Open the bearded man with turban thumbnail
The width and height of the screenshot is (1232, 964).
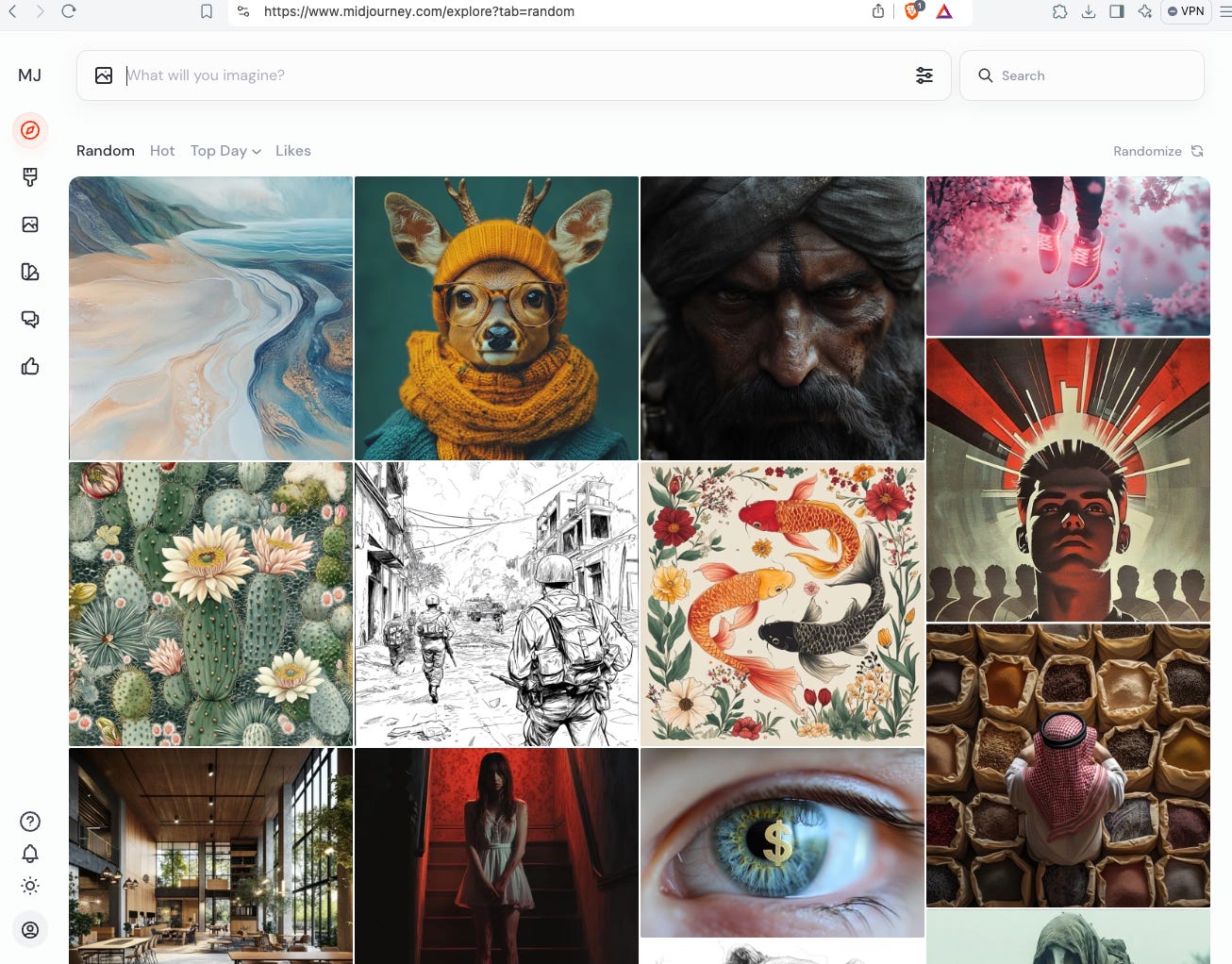[782, 318]
